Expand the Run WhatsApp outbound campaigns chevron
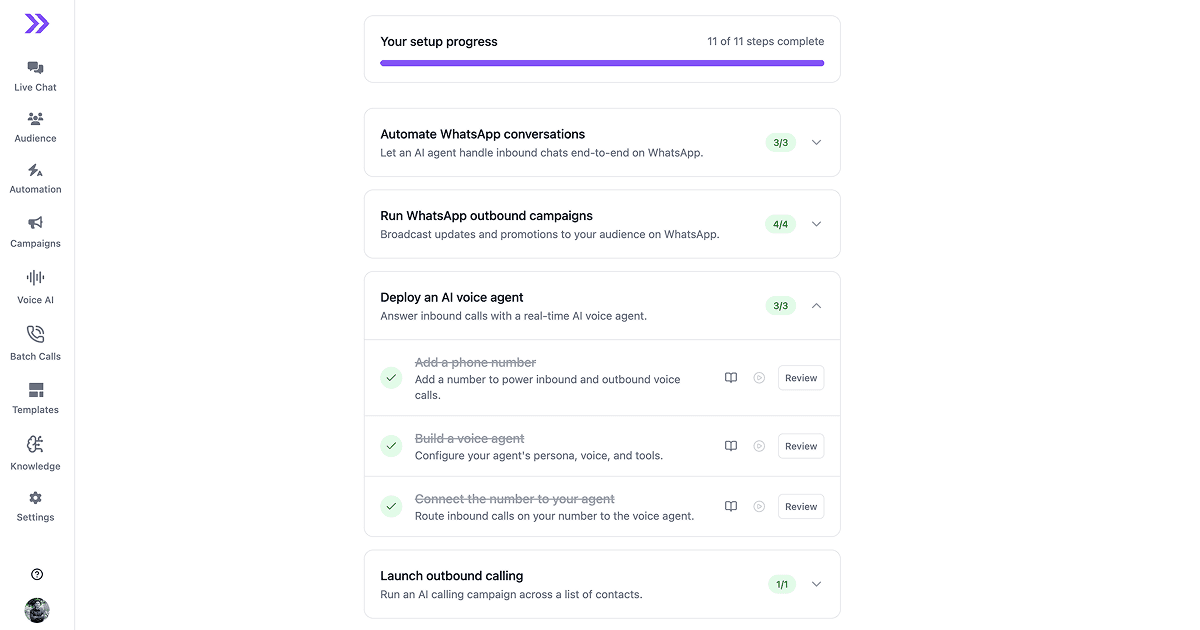1200x630 pixels. (x=816, y=224)
